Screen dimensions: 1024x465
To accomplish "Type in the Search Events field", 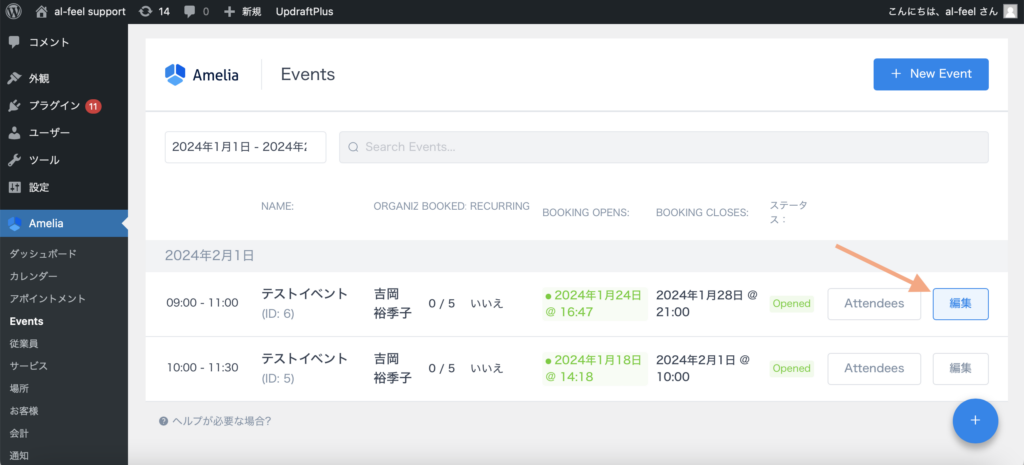I will pos(664,147).
